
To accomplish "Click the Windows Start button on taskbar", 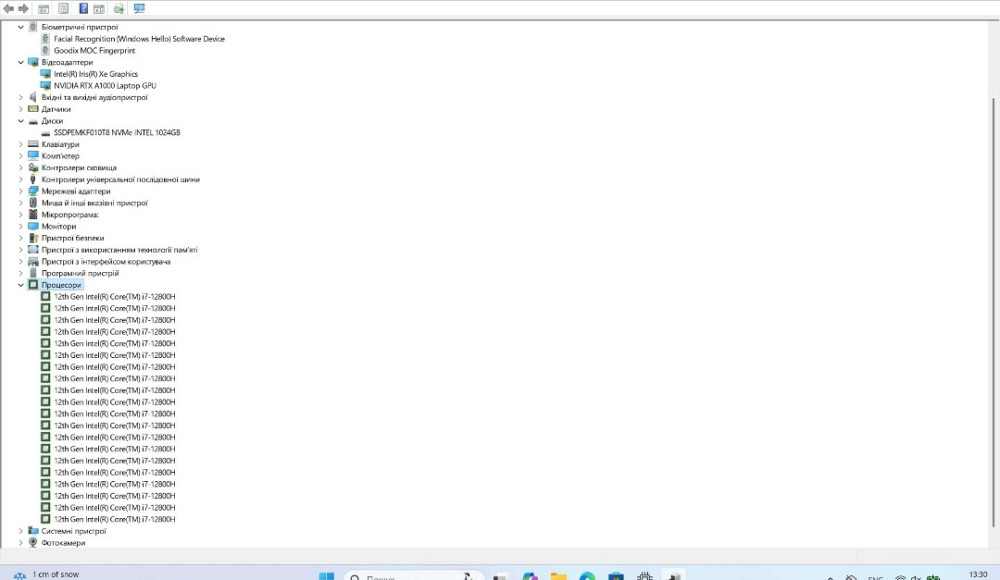I will [326, 576].
